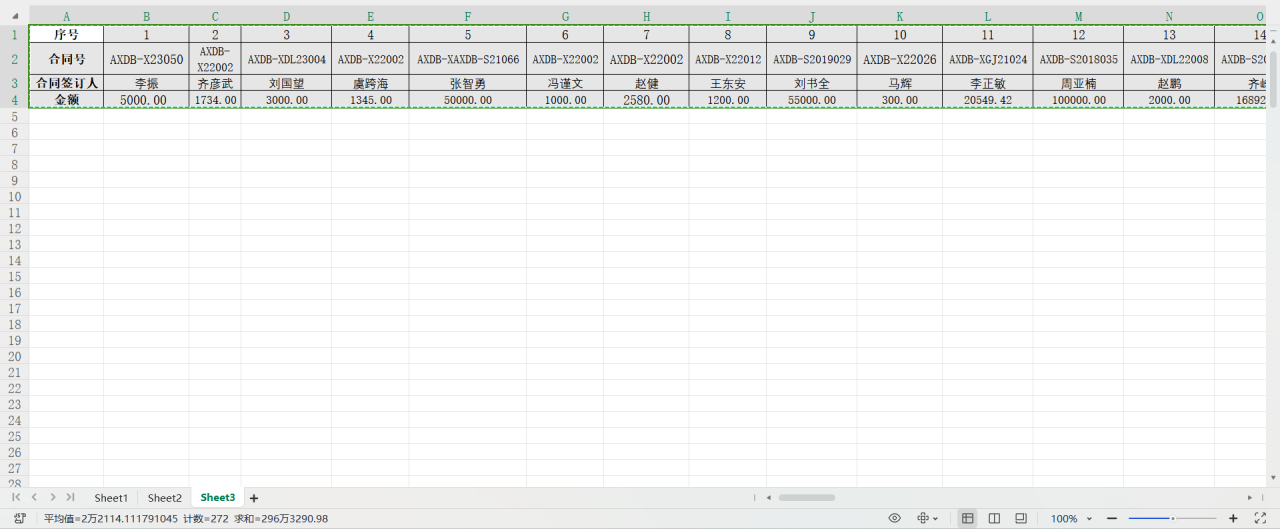The image size is (1280, 529).
Task: Switch to normal view mode
Action: [967, 518]
